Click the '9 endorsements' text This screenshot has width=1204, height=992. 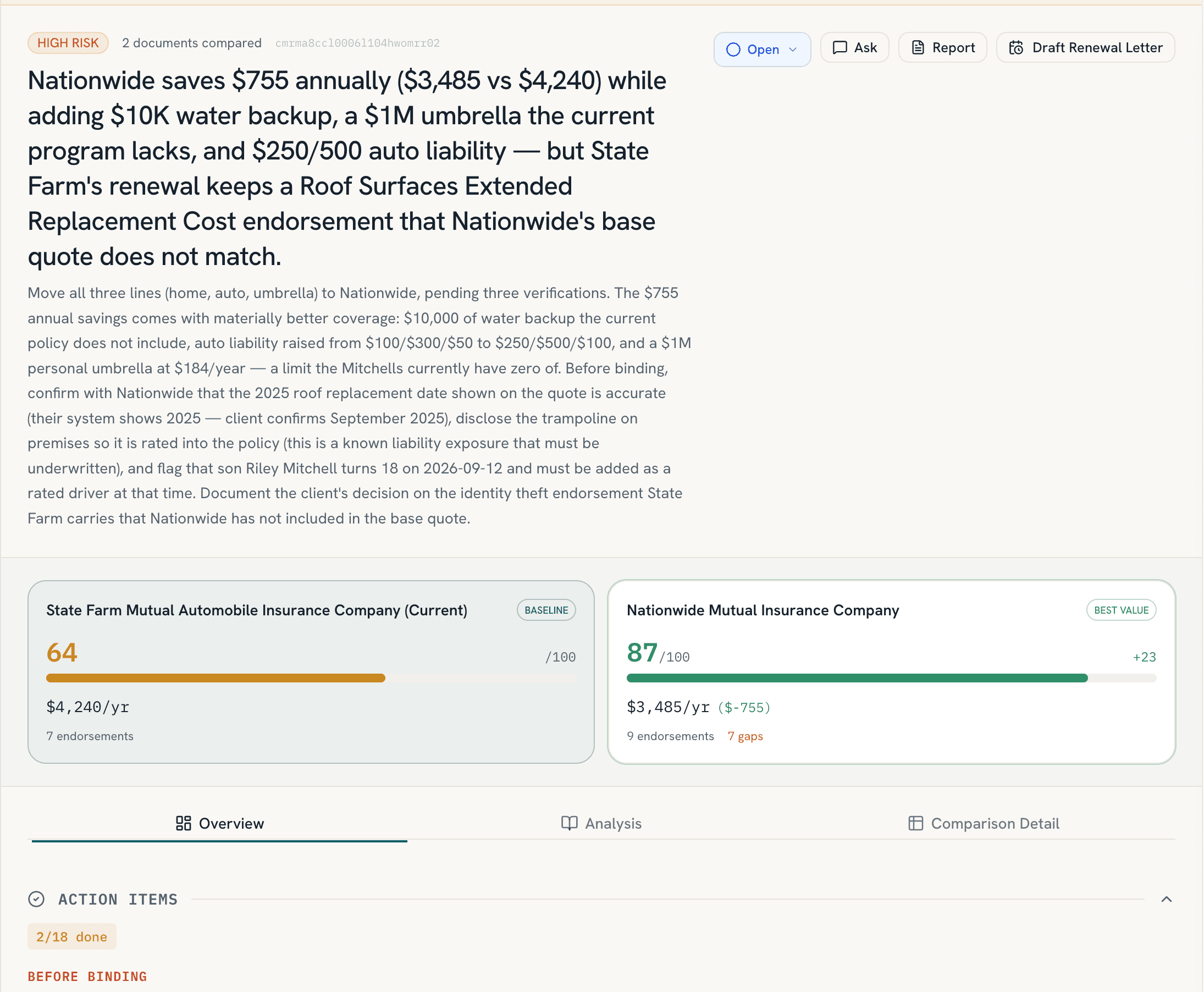[671, 736]
